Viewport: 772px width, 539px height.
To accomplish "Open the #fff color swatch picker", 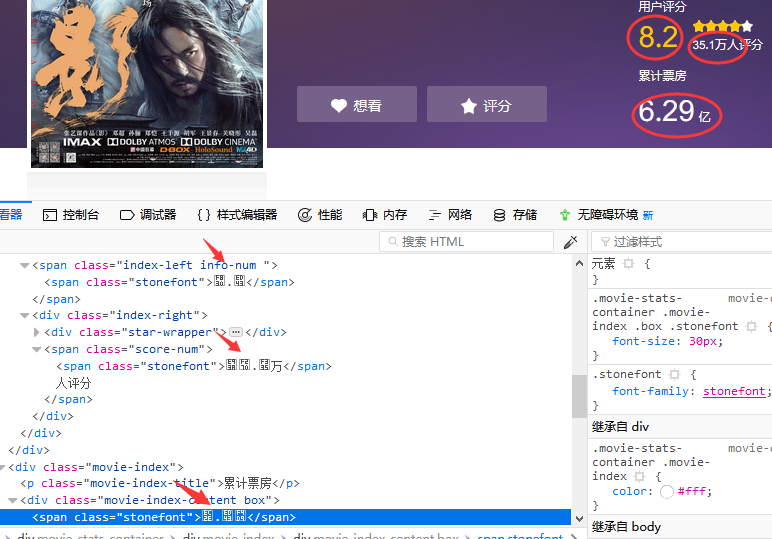I will (667, 492).
